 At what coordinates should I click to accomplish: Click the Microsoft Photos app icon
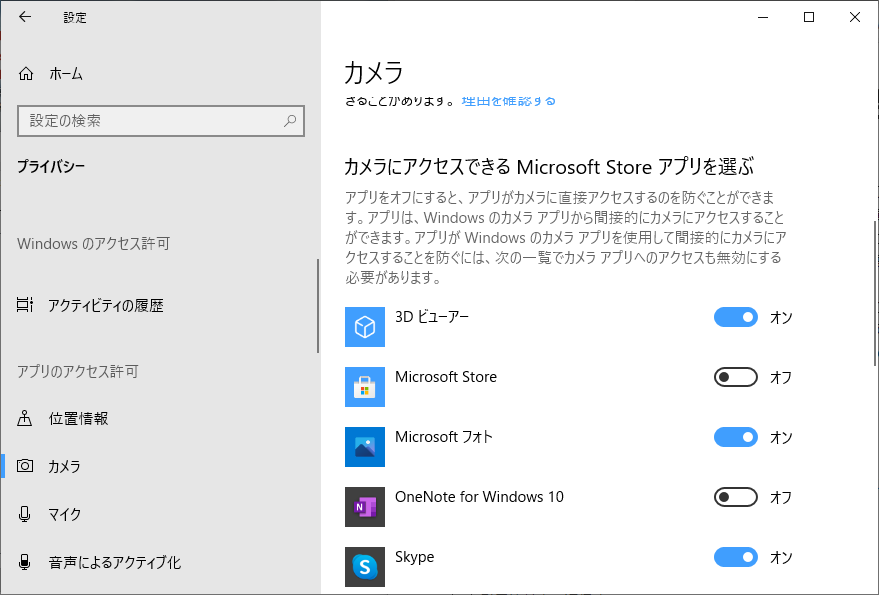pos(365,447)
